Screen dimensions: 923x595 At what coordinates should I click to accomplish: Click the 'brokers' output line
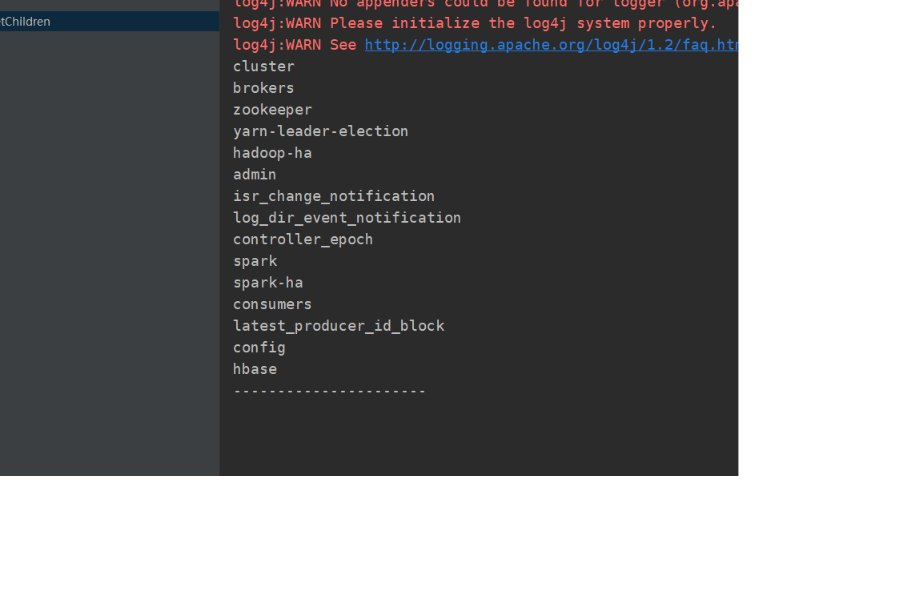point(263,88)
